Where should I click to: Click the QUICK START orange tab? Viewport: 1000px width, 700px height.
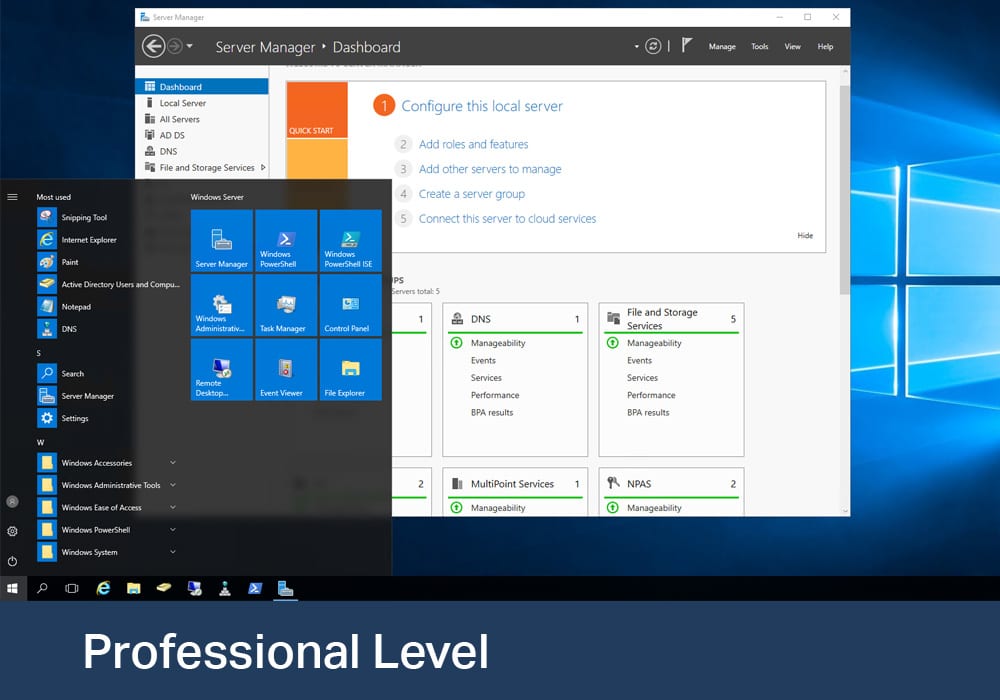tap(317, 110)
